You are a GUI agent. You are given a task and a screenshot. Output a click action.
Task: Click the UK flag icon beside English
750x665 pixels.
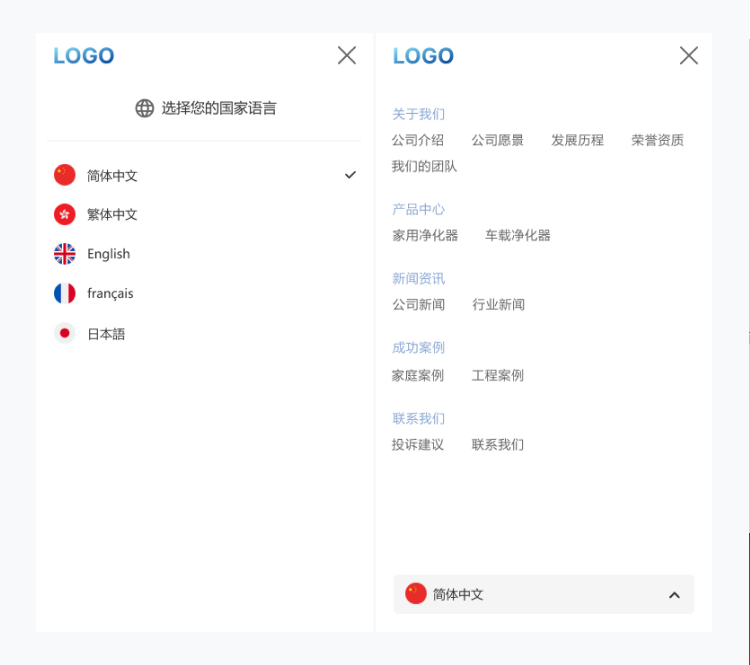(65, 254)
